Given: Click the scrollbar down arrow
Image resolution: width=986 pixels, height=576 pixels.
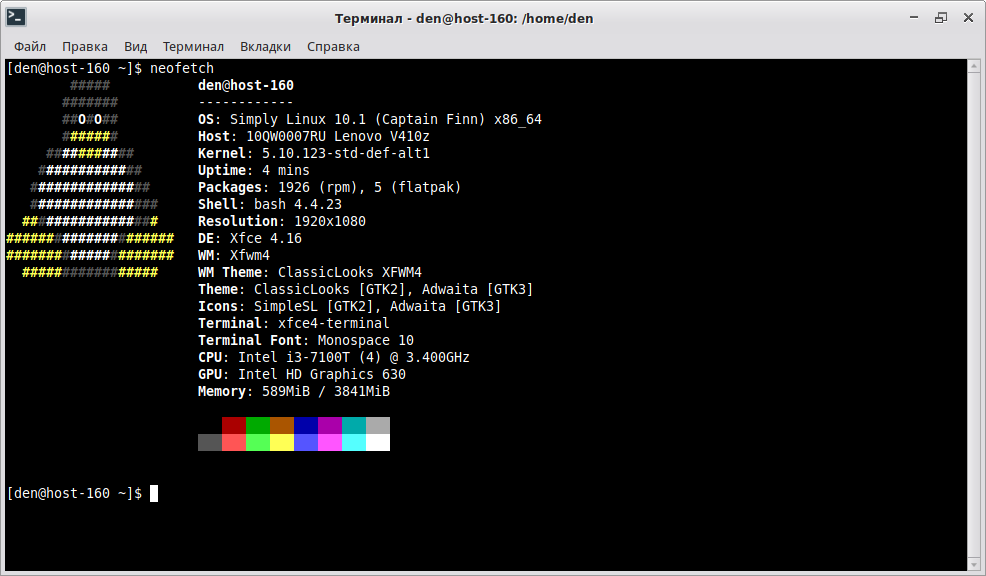Looking at the screenshot, I should [974, 564].
